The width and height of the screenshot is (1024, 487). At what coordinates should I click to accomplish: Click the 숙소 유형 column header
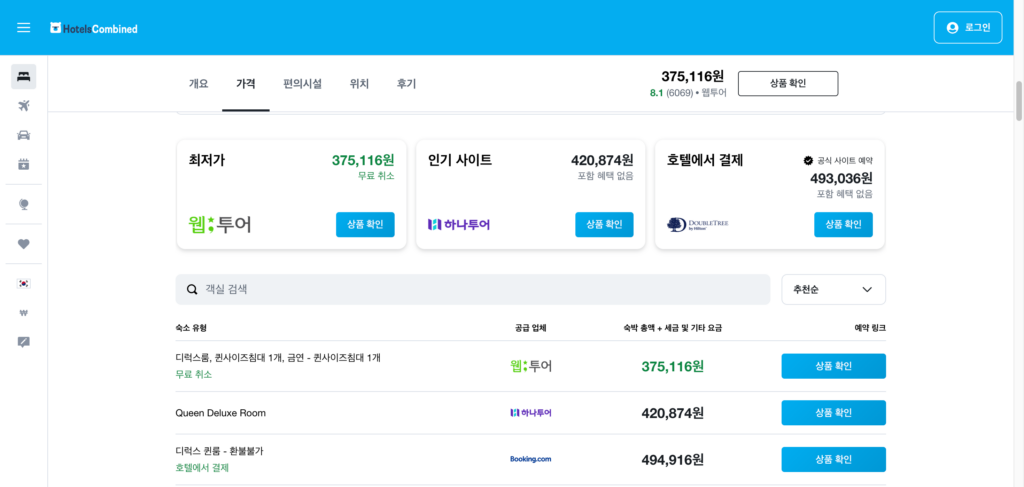click(x=191, y=328)
